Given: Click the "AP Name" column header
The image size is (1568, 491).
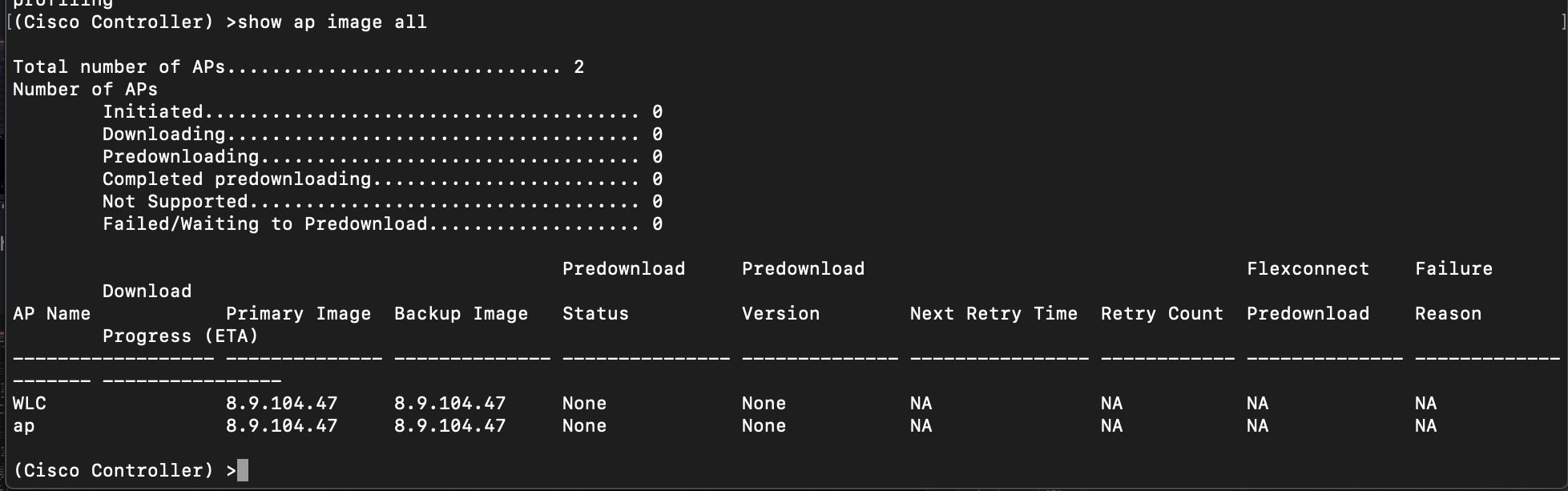Looking at the screenshot, I should click(x=51, y=314).
